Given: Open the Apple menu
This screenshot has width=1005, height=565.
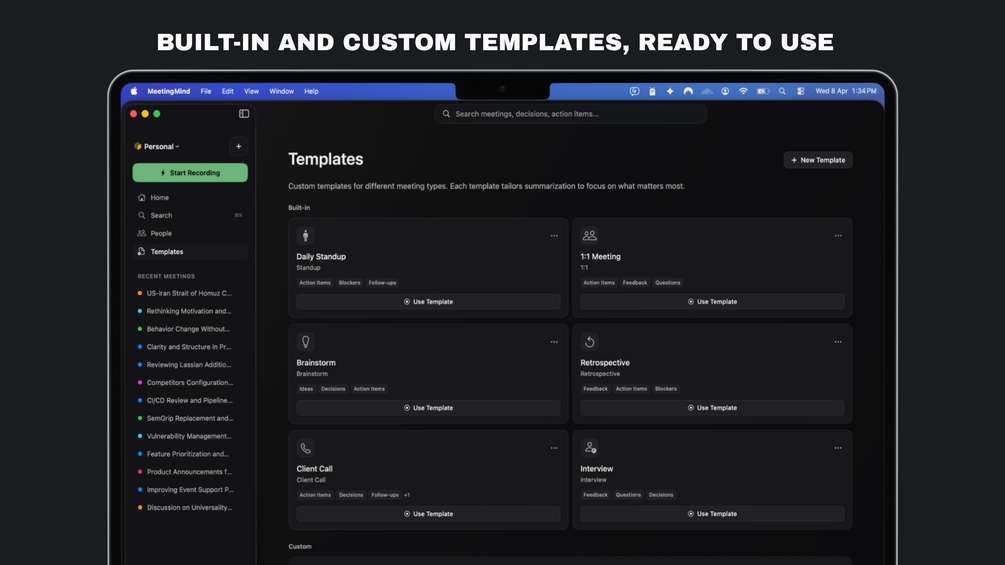Looking at the screenshot, I should tap(134, 92).
